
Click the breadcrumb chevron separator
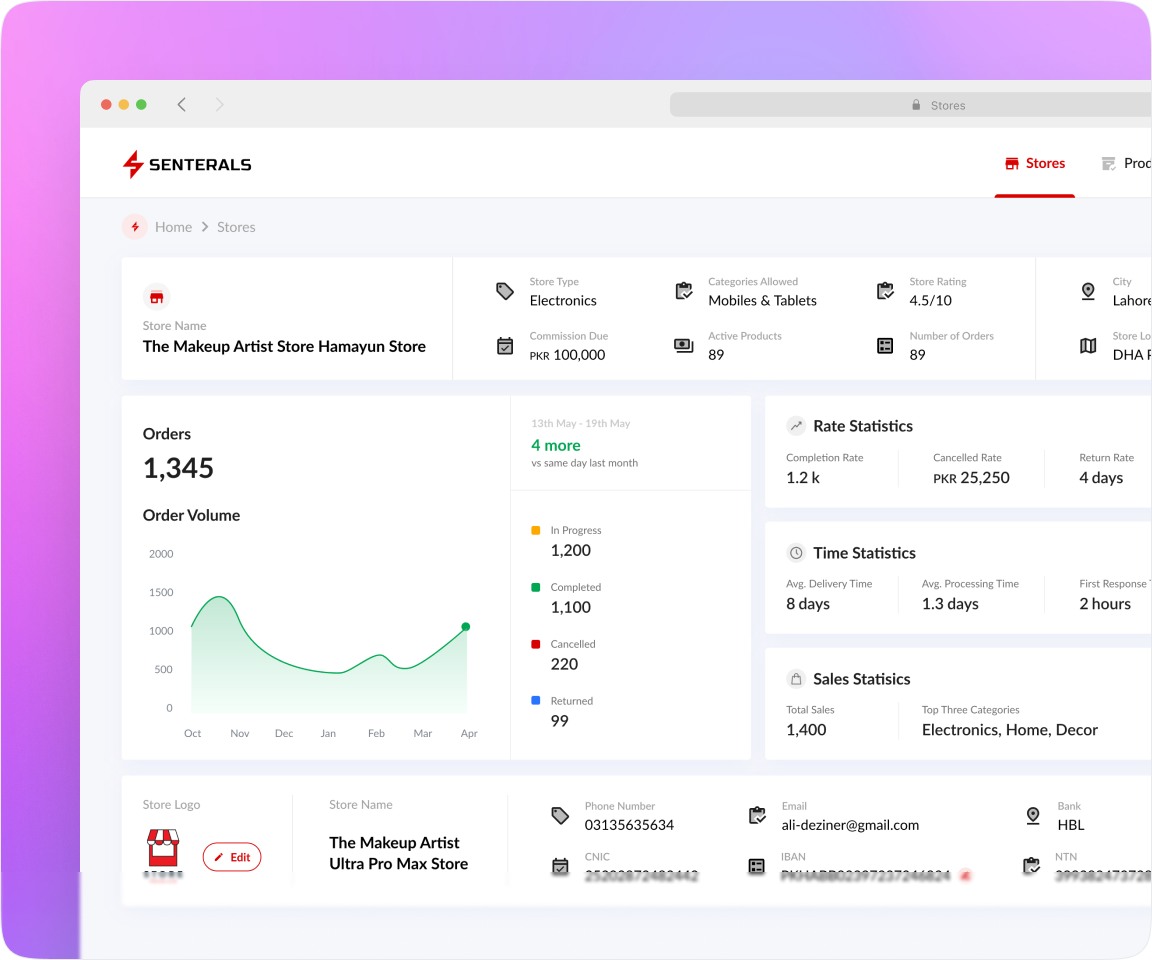(x=205, y=227)
